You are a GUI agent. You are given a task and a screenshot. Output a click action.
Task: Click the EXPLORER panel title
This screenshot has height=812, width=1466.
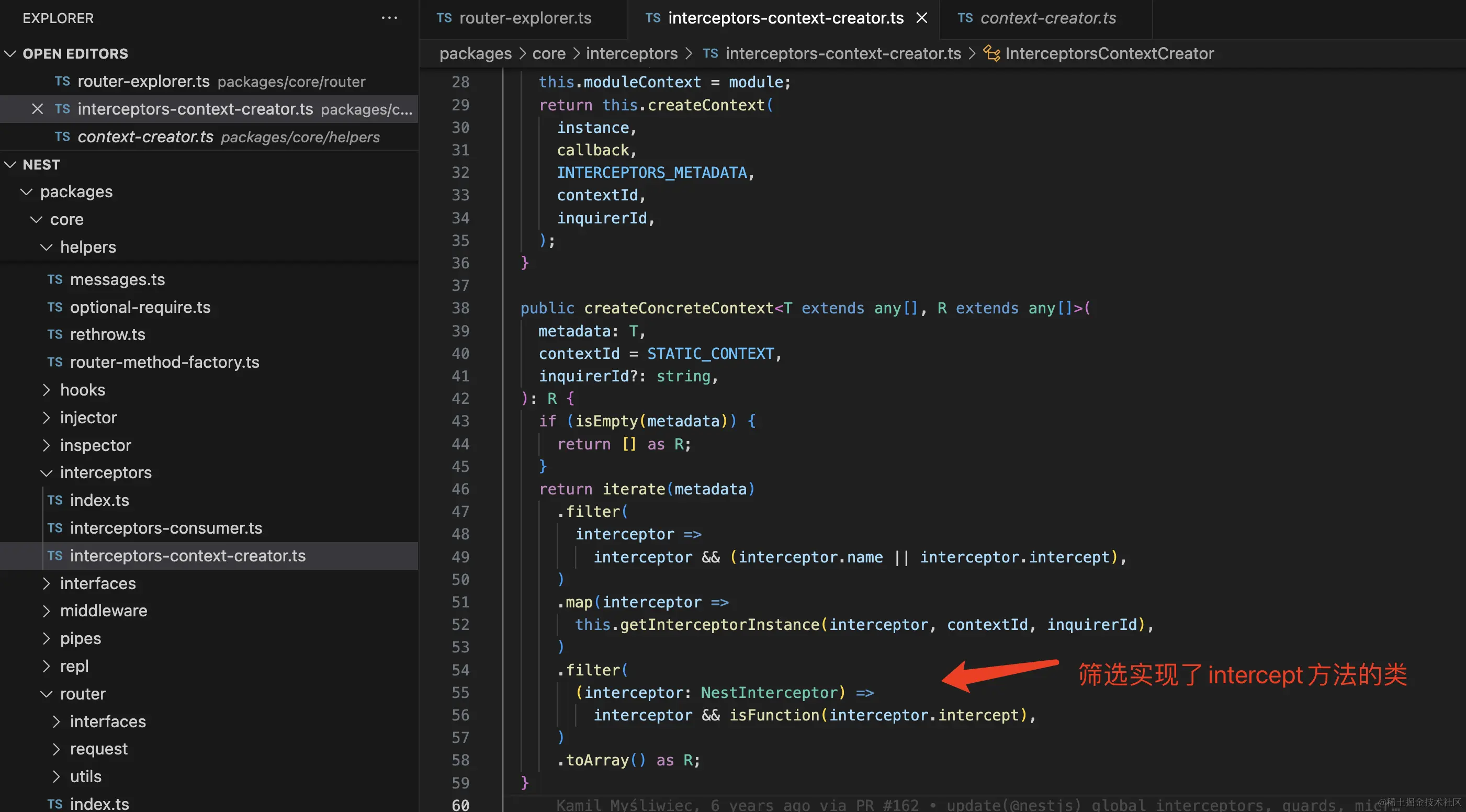(x=58, y=18)
